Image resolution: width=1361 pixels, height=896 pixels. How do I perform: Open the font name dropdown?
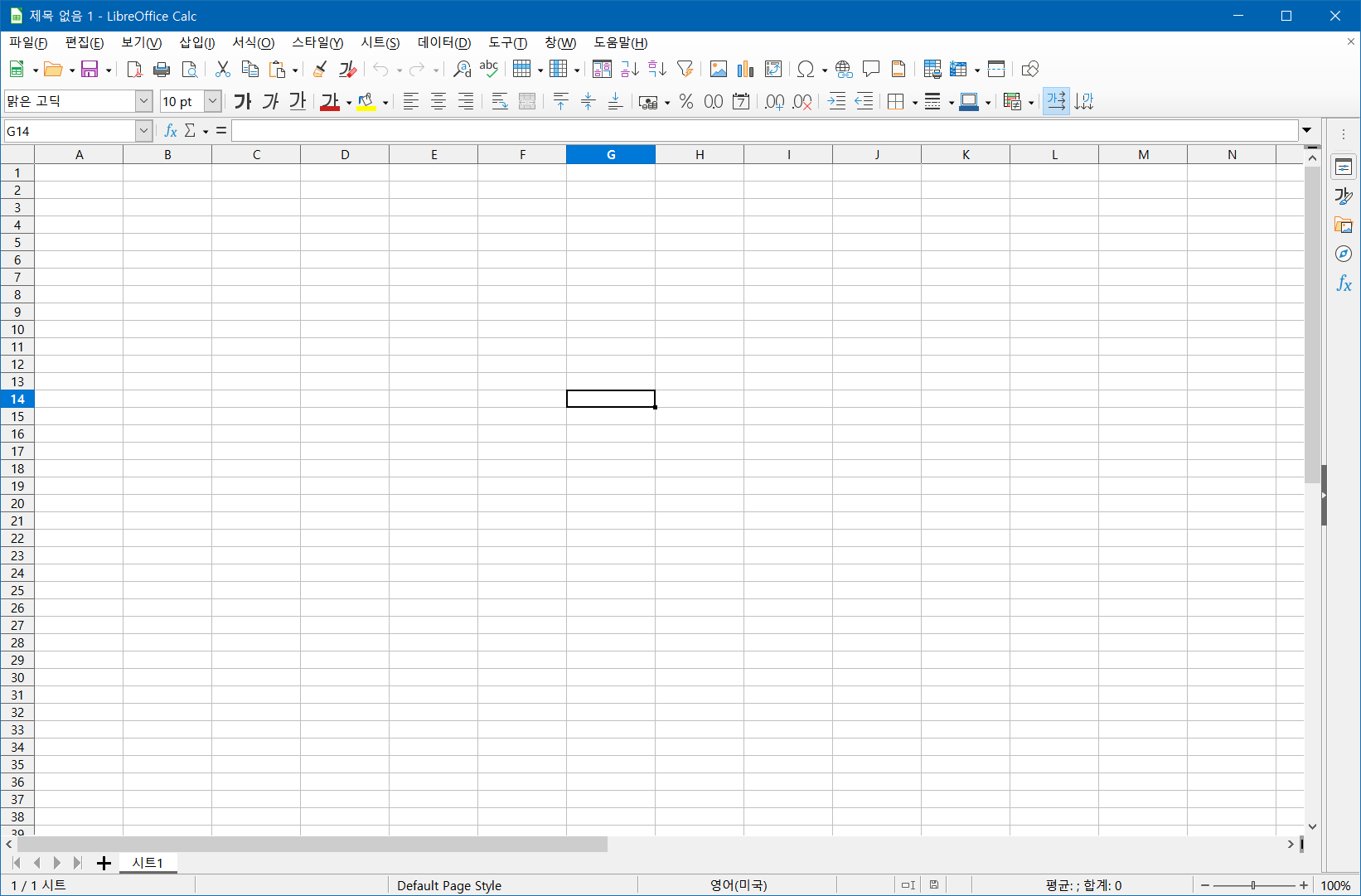tap(143, 101)
